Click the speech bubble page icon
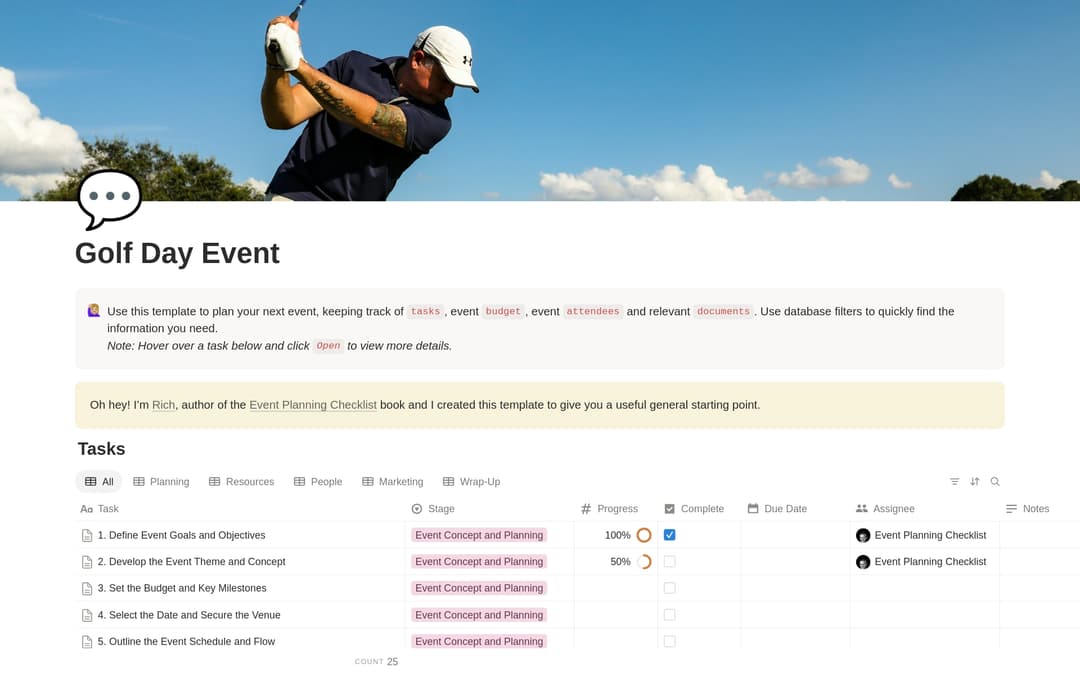 click(x=110, y=200)
